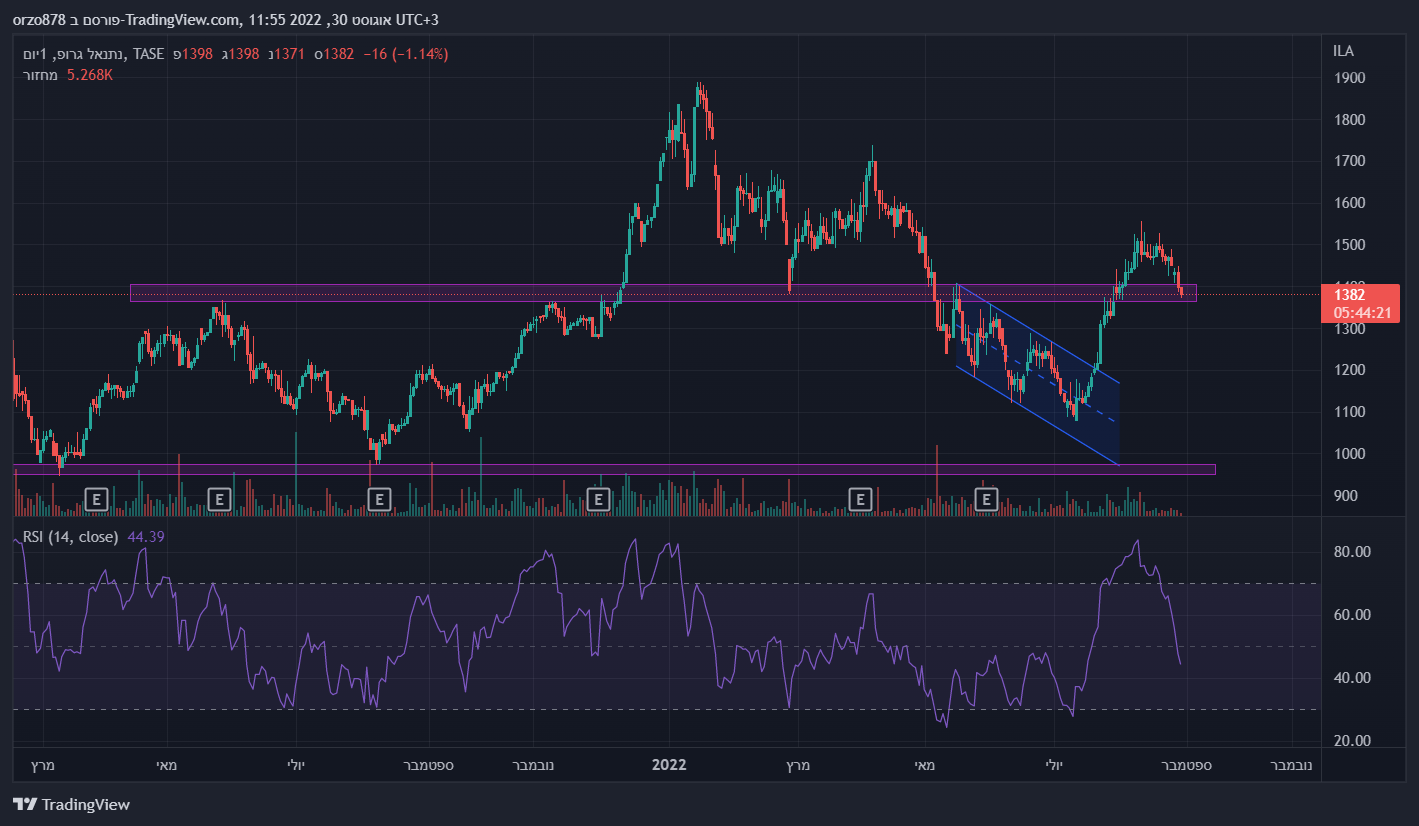Click the מרץ label after 2022
The height and width of the screenshot is (826, 1419).
(796, 765)
